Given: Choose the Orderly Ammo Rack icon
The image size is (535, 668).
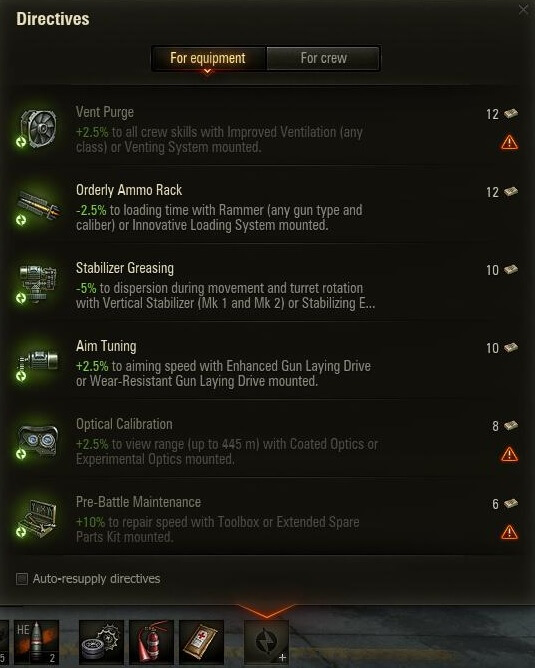Looking at the screenshot, I should (37, 207).
